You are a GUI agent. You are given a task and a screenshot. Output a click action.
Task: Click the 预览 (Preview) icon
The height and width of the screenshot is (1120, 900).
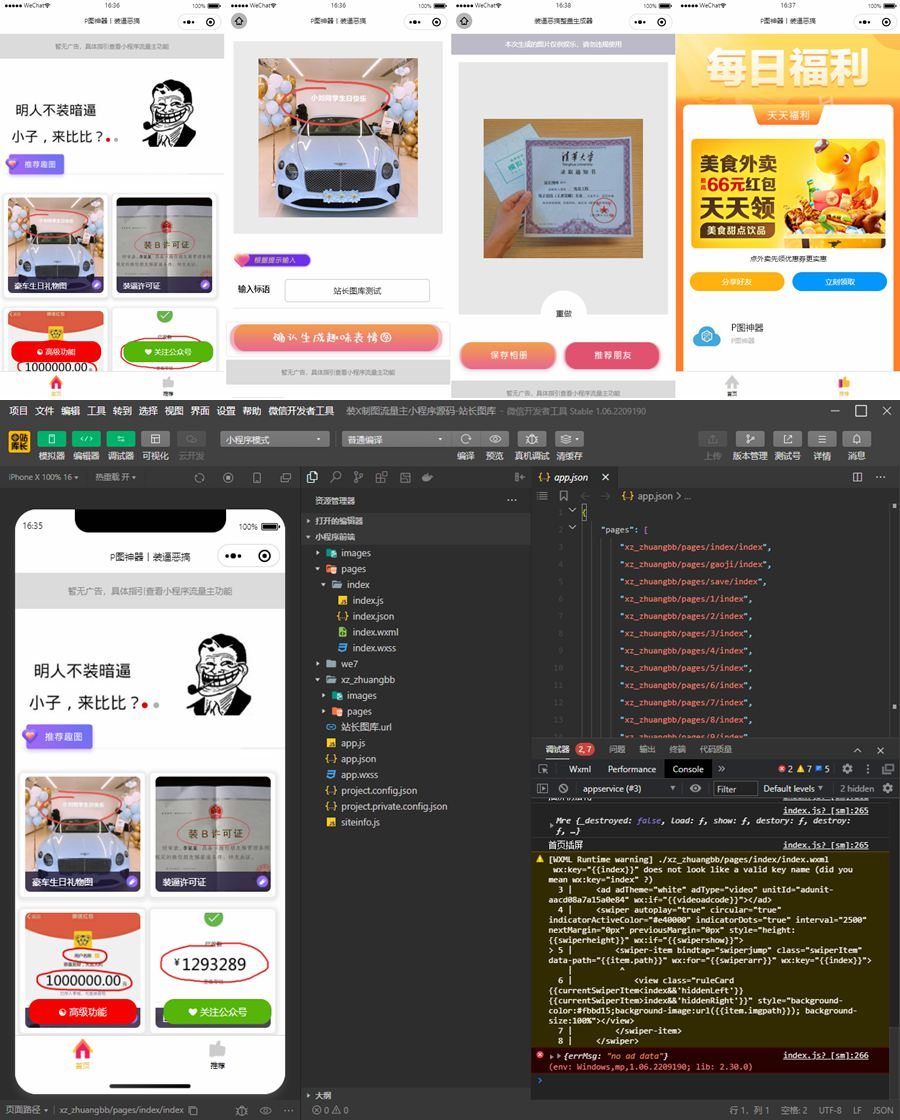click(495, 438)
